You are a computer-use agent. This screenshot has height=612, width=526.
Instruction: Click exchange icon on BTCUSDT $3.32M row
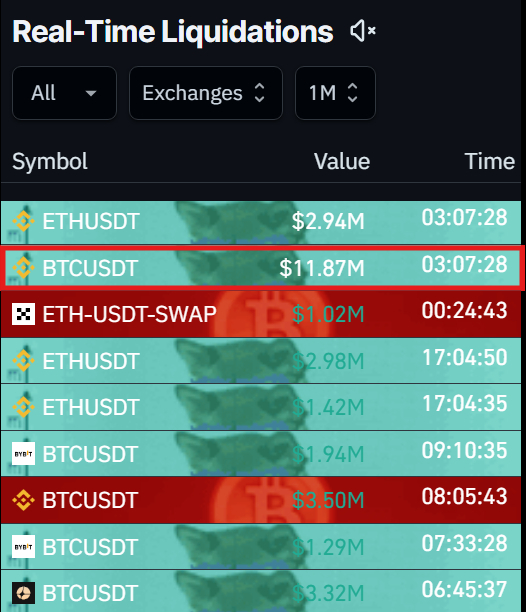click(23, 593)
